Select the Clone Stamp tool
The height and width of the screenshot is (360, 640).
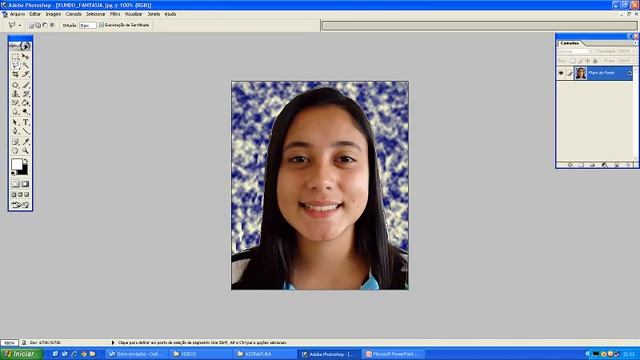coord(16,94)
